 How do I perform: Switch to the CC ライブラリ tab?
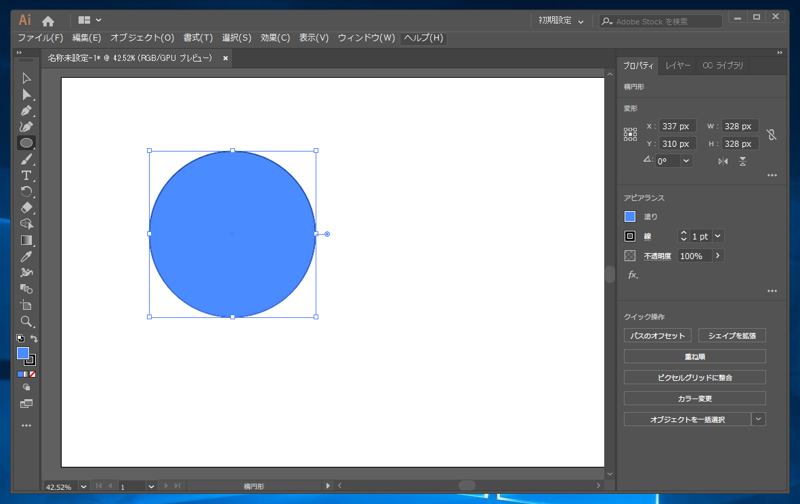coord(722,66)
